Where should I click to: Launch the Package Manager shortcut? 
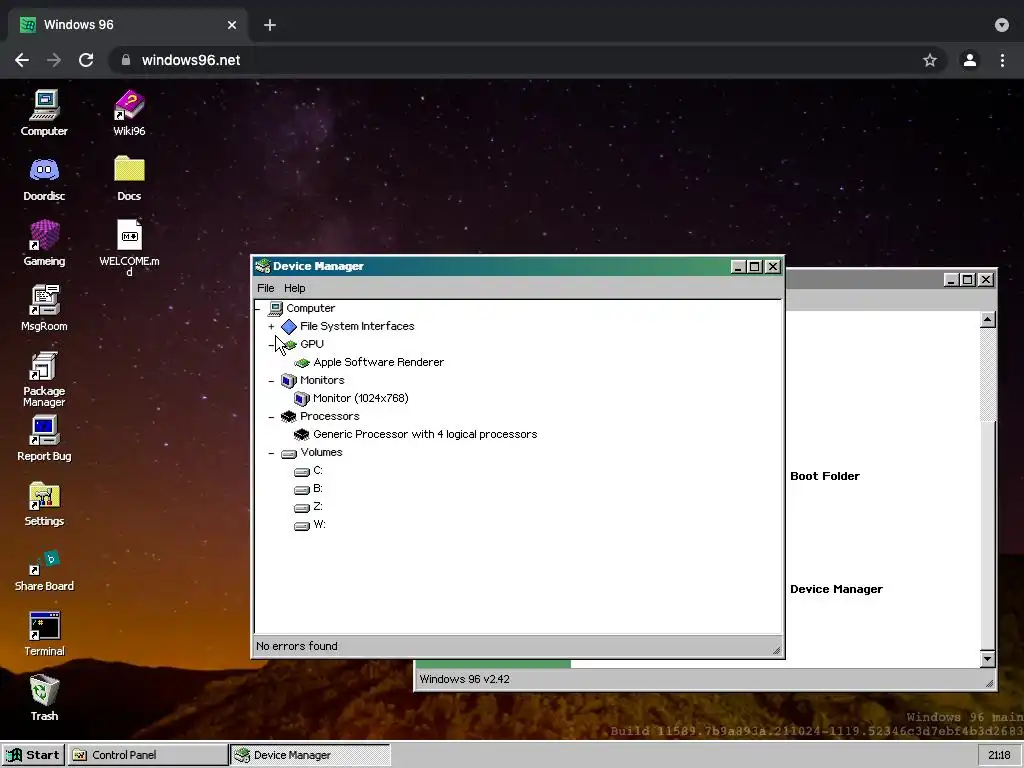tap(44, 379)
